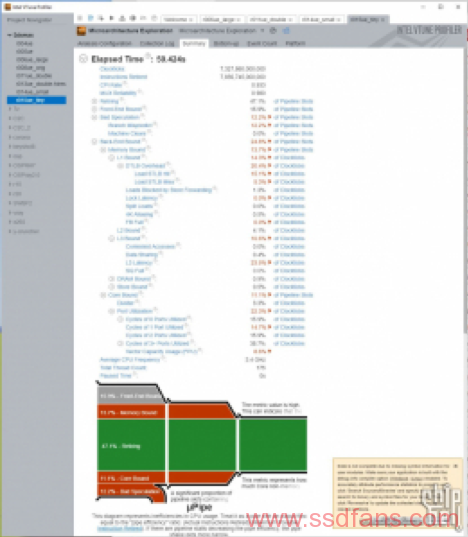
Task: Collapse the L1 Bound metric row
Action: pyautogui.click(x=111, y=158)
